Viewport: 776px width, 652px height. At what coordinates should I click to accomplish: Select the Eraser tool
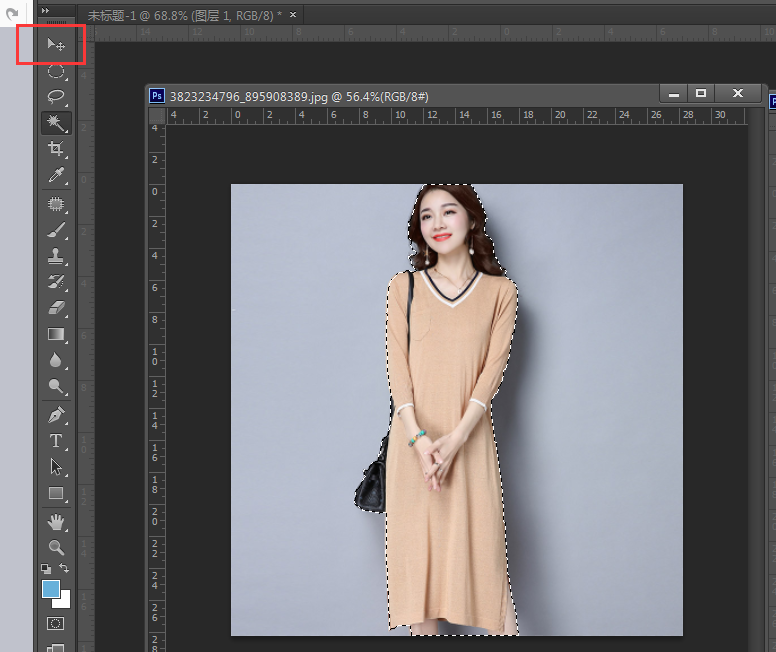[x=56, y=308]
